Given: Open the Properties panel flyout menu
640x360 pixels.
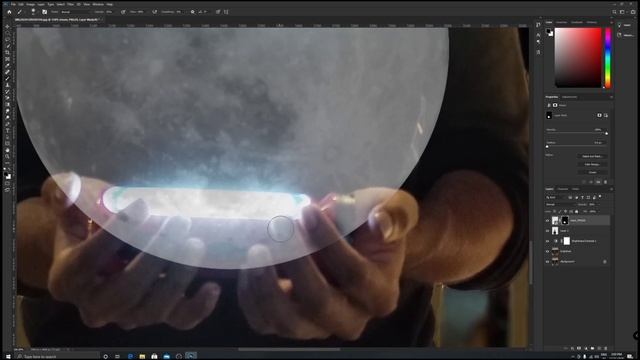Looking at the screenshot, I should [611, 97].
